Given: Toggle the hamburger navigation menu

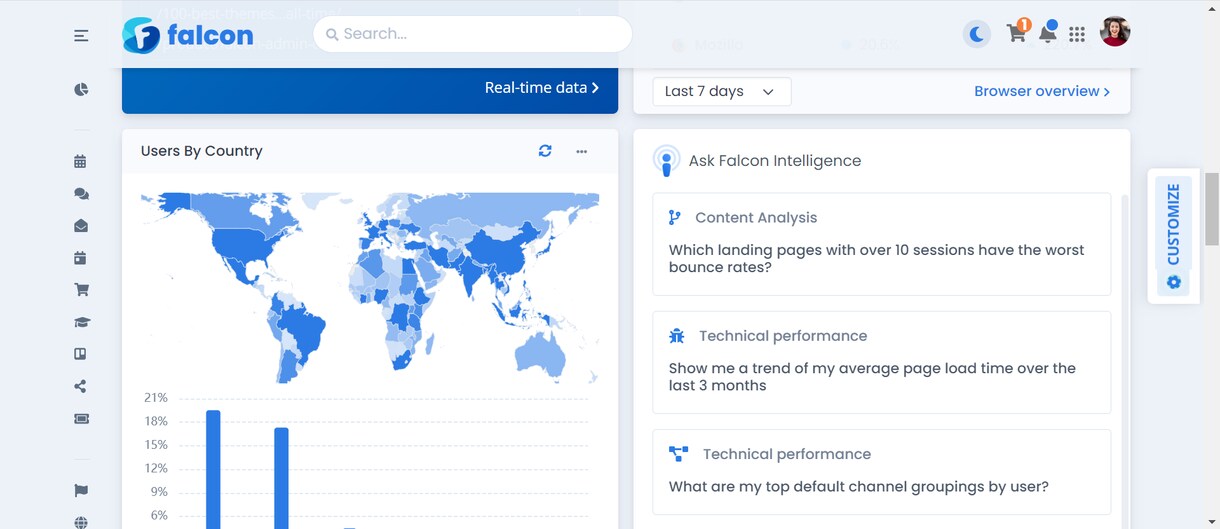Looking at the screenshot, I should pyautogui.click(x=81, y=35).
